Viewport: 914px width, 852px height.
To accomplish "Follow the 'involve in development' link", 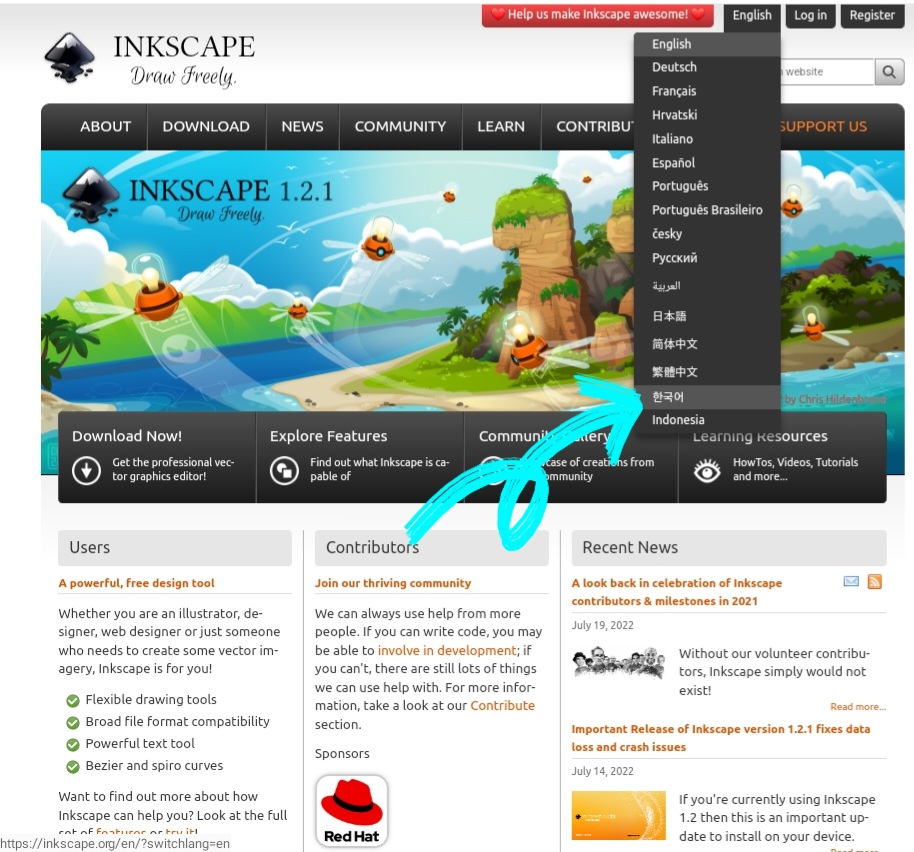I will point(447,650).
